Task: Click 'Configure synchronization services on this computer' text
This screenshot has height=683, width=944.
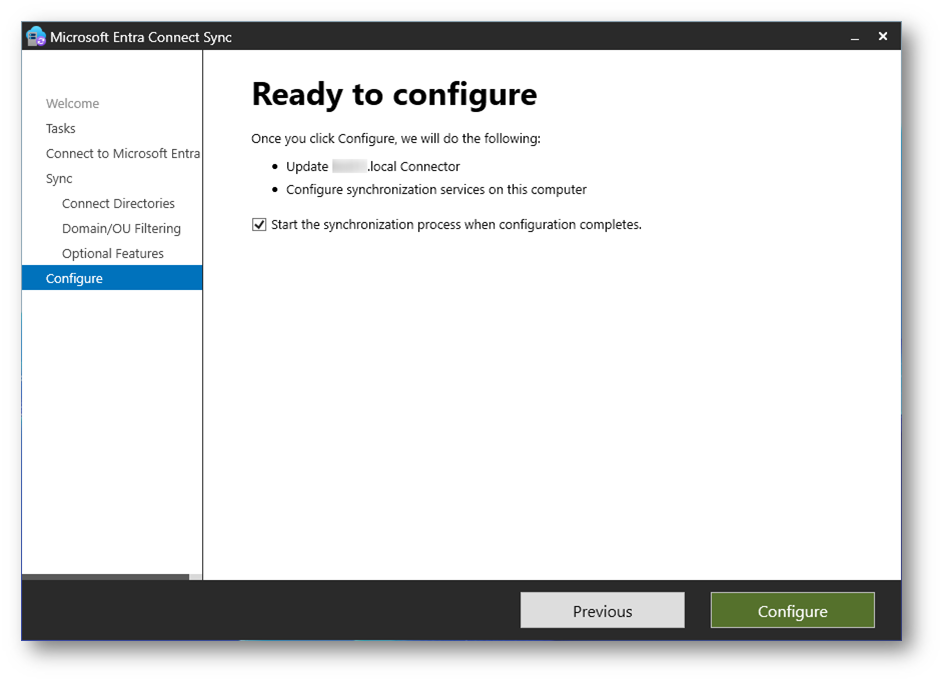Action: pyautogui.click(x=436, y=190)
